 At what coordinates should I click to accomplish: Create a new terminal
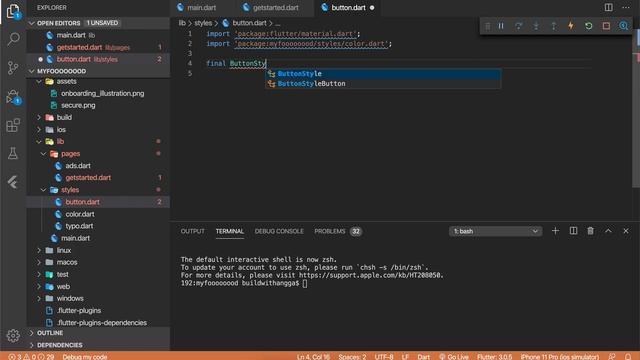point(555,231)
